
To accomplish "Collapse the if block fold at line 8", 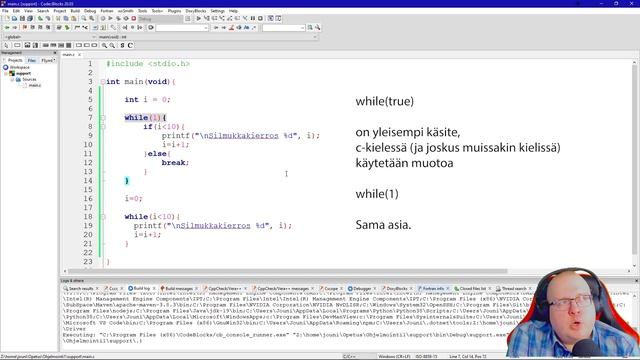I will (103, 127).
